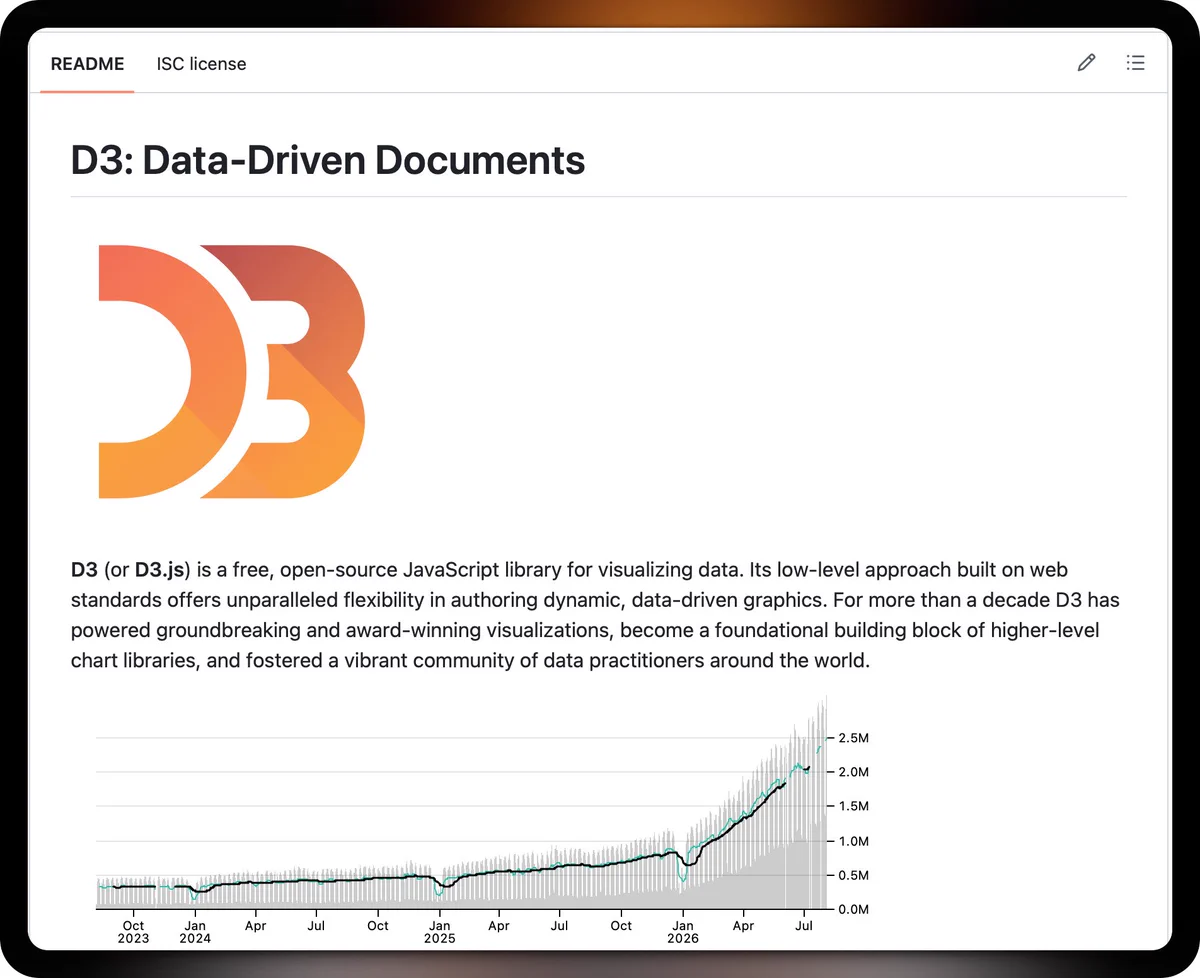The image size is (1200, 978).
Task: Click the Jan 2024 axis label
Action: point(195,932)
